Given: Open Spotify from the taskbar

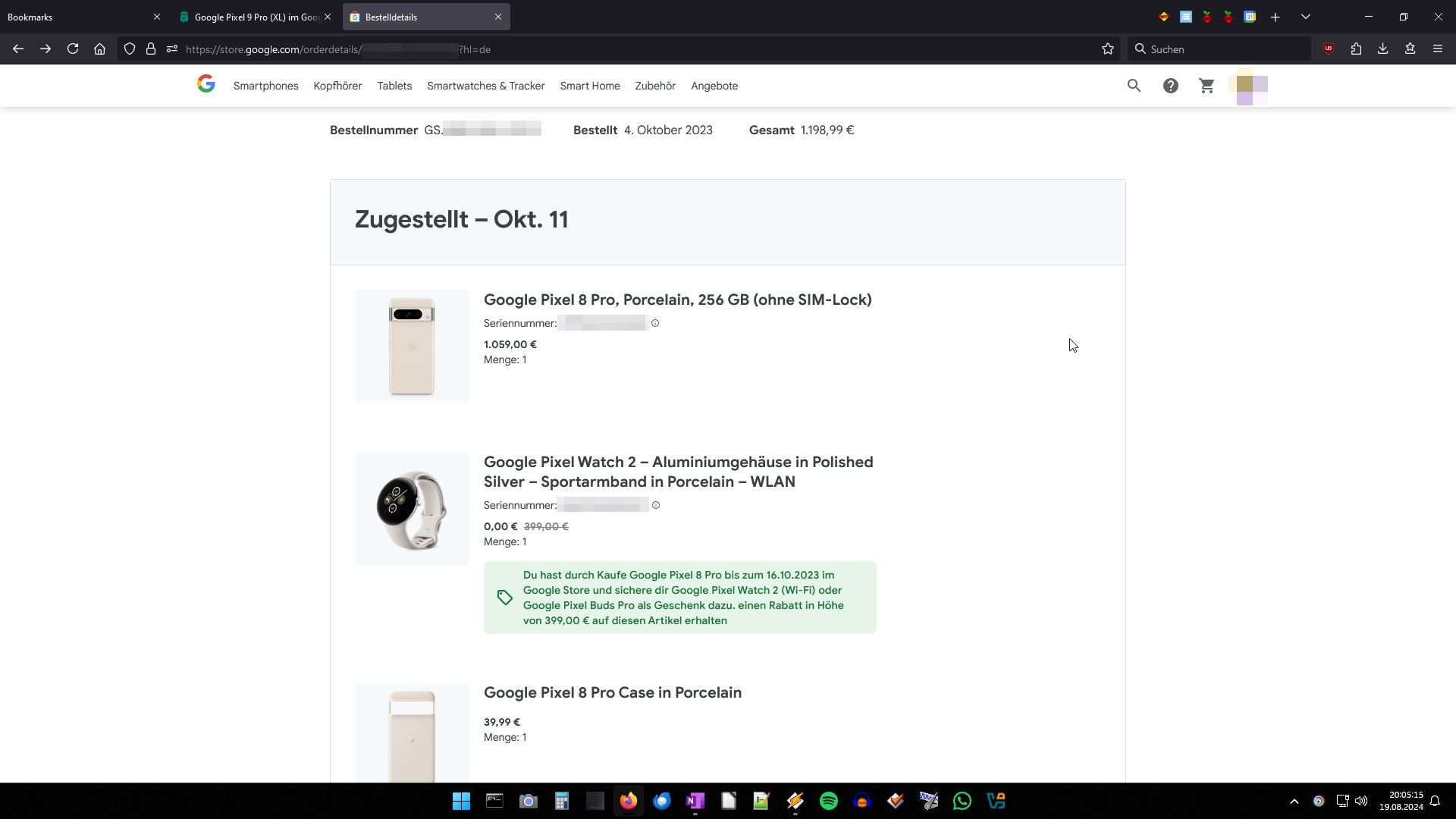Looking at the screenshot, I should 829,801.
